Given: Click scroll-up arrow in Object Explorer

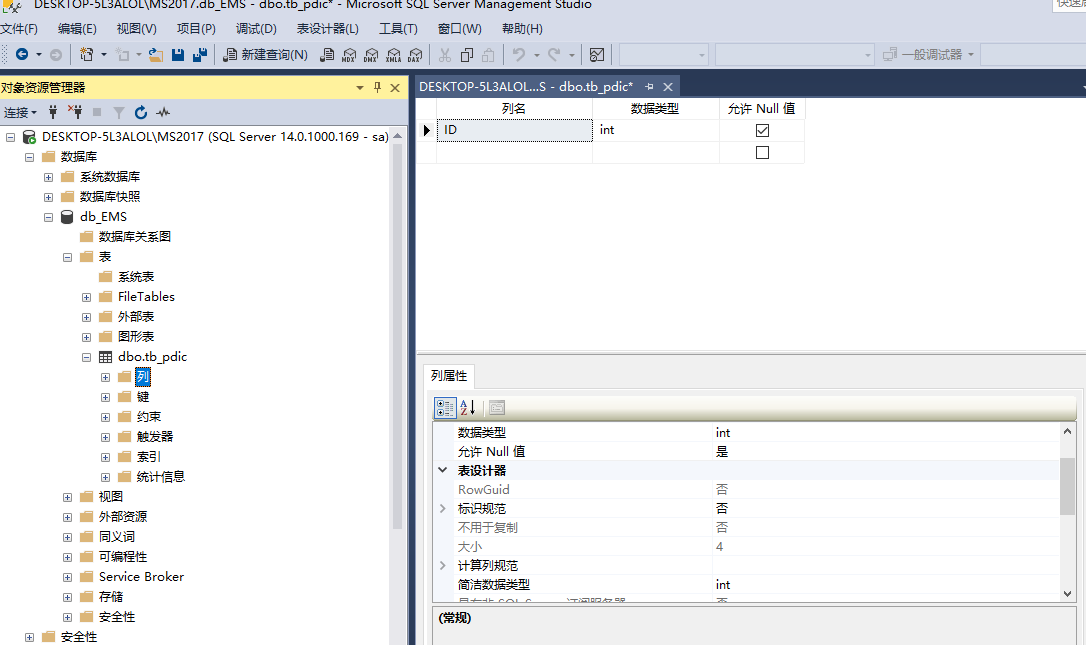Looking at the screenshot, I should 398,136.
